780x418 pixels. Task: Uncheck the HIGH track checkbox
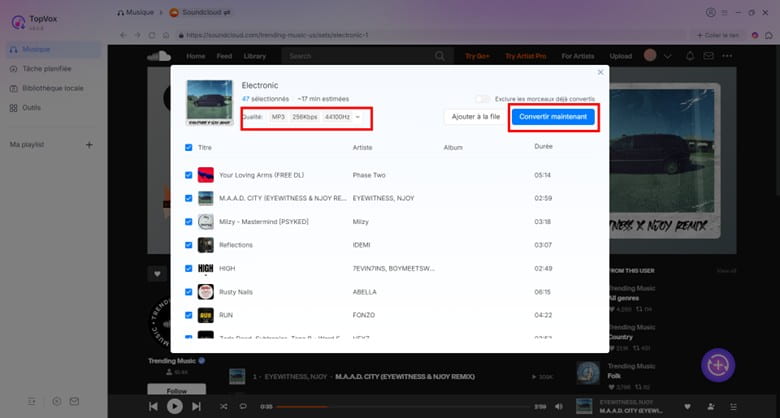tap(189, 268)
